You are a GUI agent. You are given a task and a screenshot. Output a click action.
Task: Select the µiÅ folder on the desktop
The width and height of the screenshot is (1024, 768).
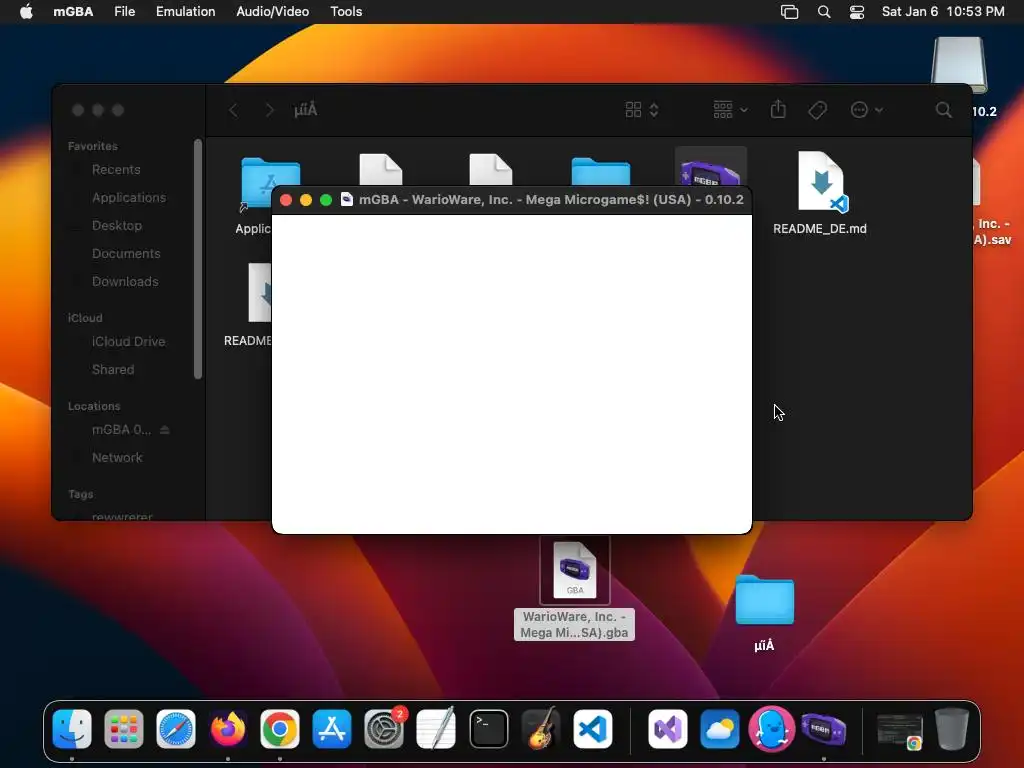tap(764, 613)
